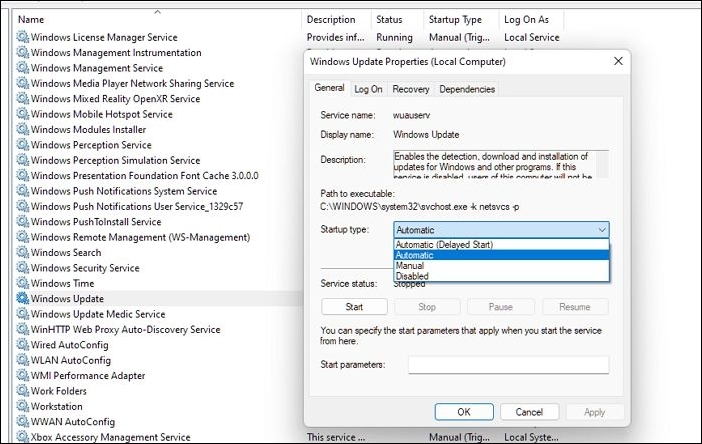Sort services by Startup Type column

(x=455, y=19)
